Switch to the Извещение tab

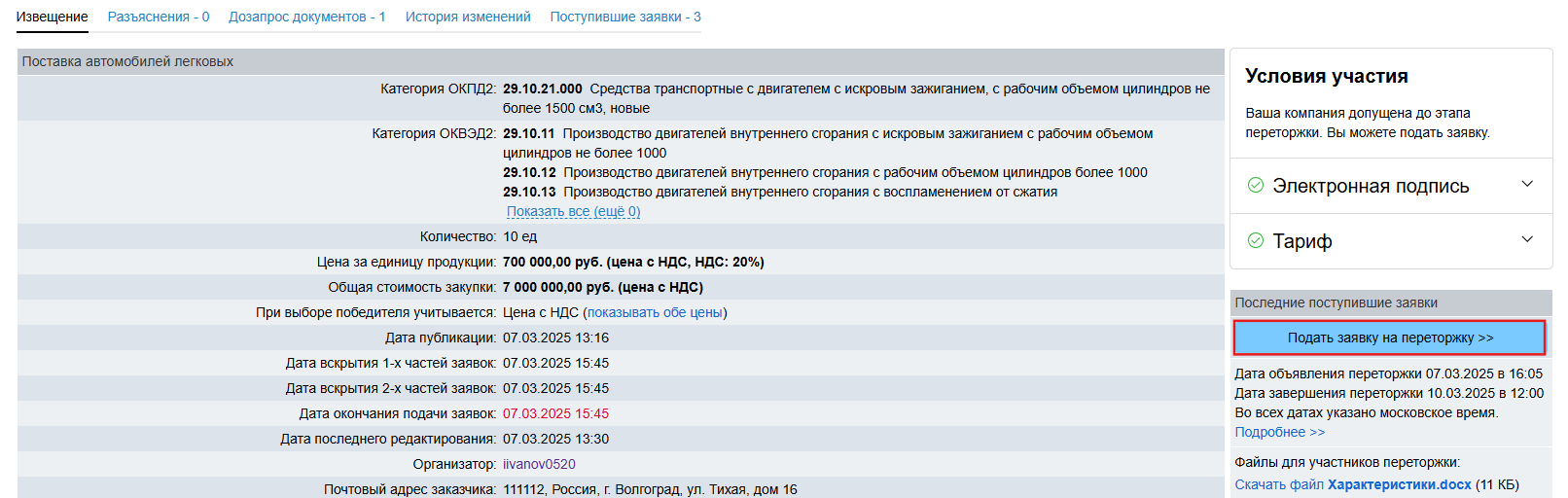[53, 17]
